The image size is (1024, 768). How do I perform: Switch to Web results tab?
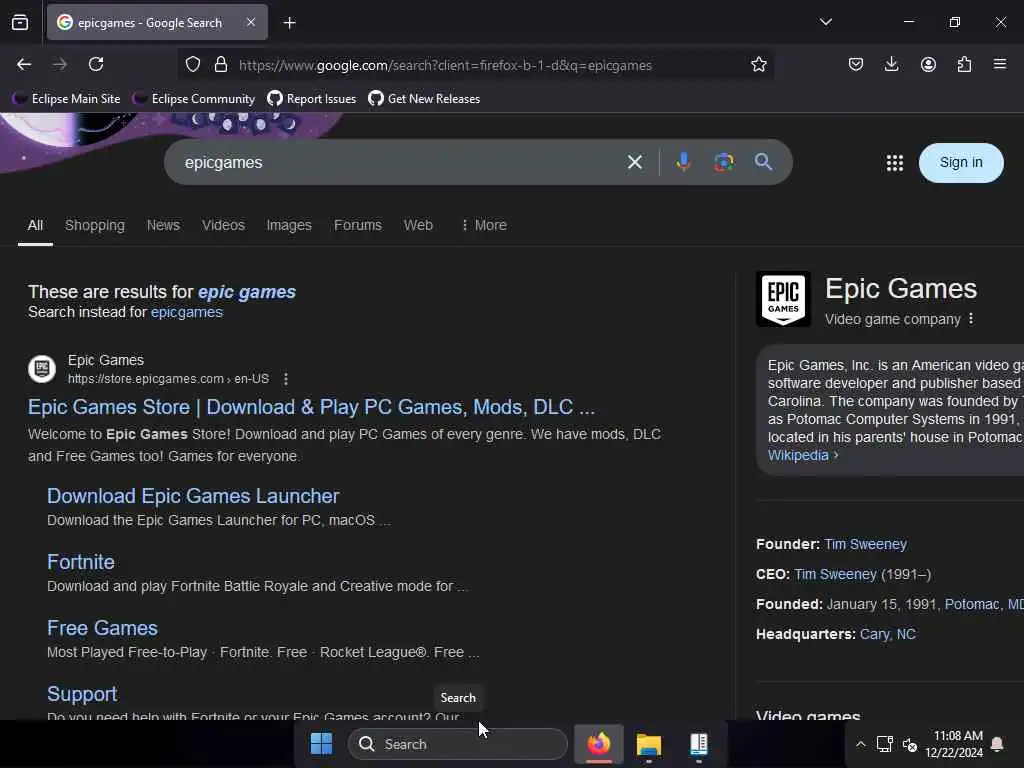coord(418,225)
